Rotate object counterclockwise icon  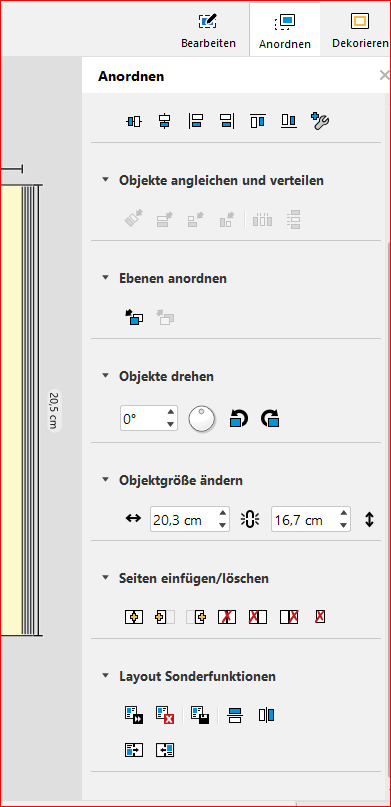[x=239, y=418]
